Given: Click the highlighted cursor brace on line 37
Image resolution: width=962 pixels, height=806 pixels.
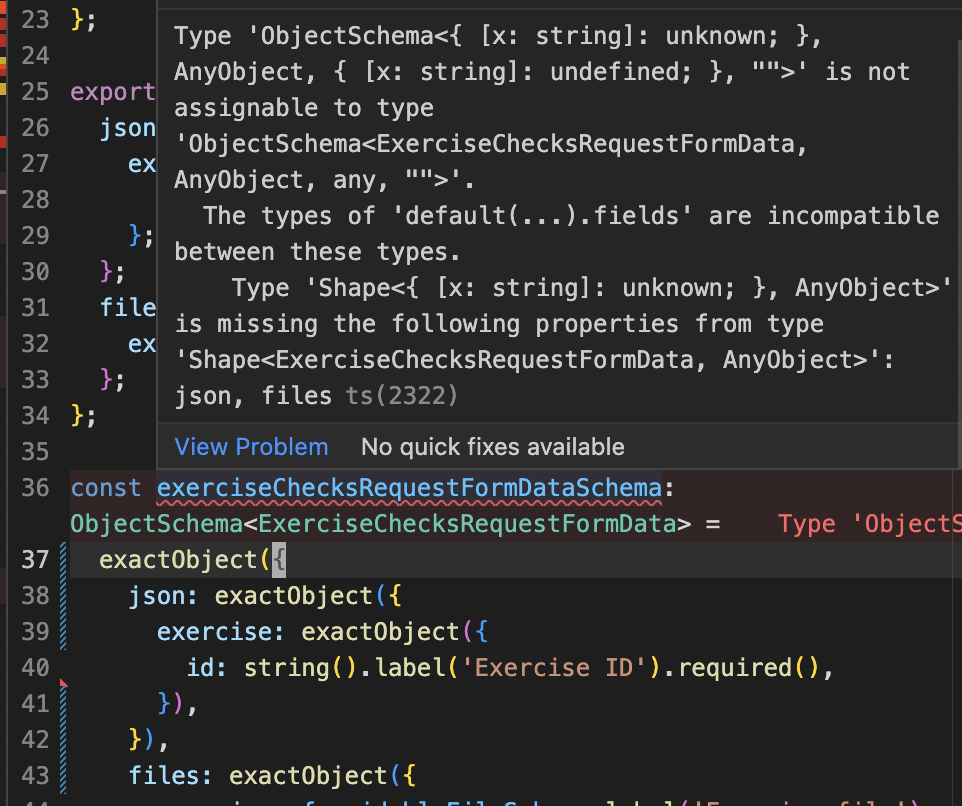Looking at the screenshot, I should (x=281, y=560).
